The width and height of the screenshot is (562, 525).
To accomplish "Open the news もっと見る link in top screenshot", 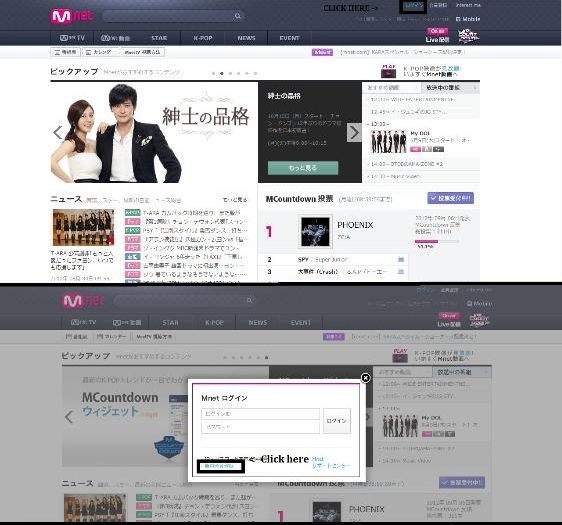I will (235, 200).
